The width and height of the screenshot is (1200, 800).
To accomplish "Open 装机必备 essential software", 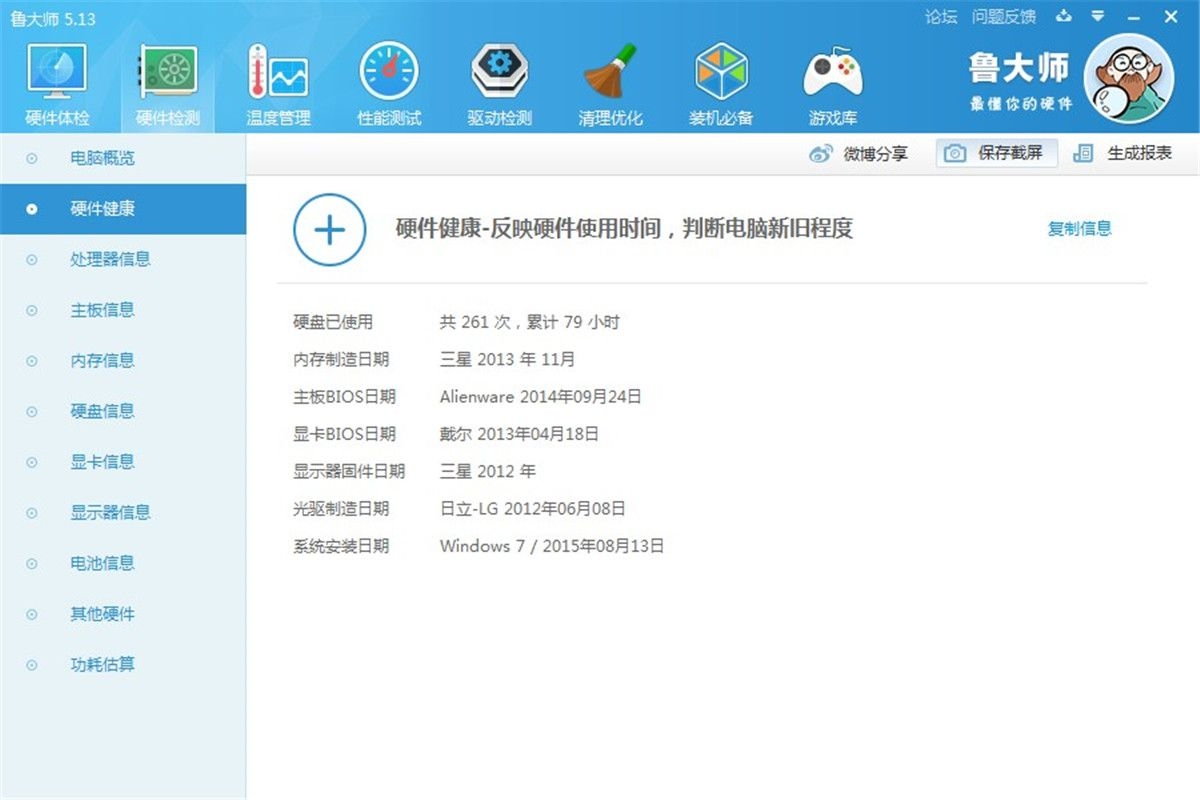I will [721, 85].
